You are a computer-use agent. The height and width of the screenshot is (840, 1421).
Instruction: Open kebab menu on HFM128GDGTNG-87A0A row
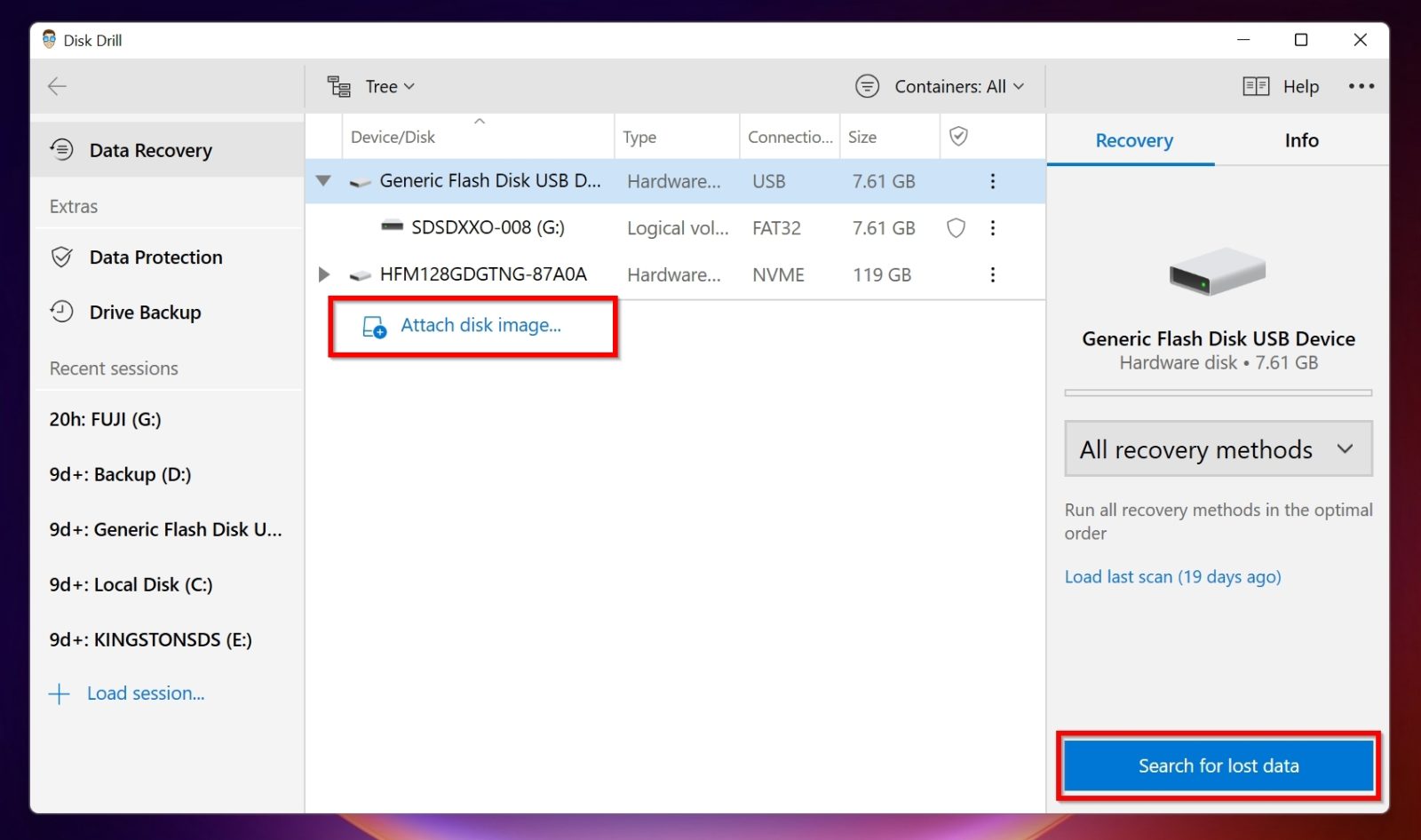[992, 274]
